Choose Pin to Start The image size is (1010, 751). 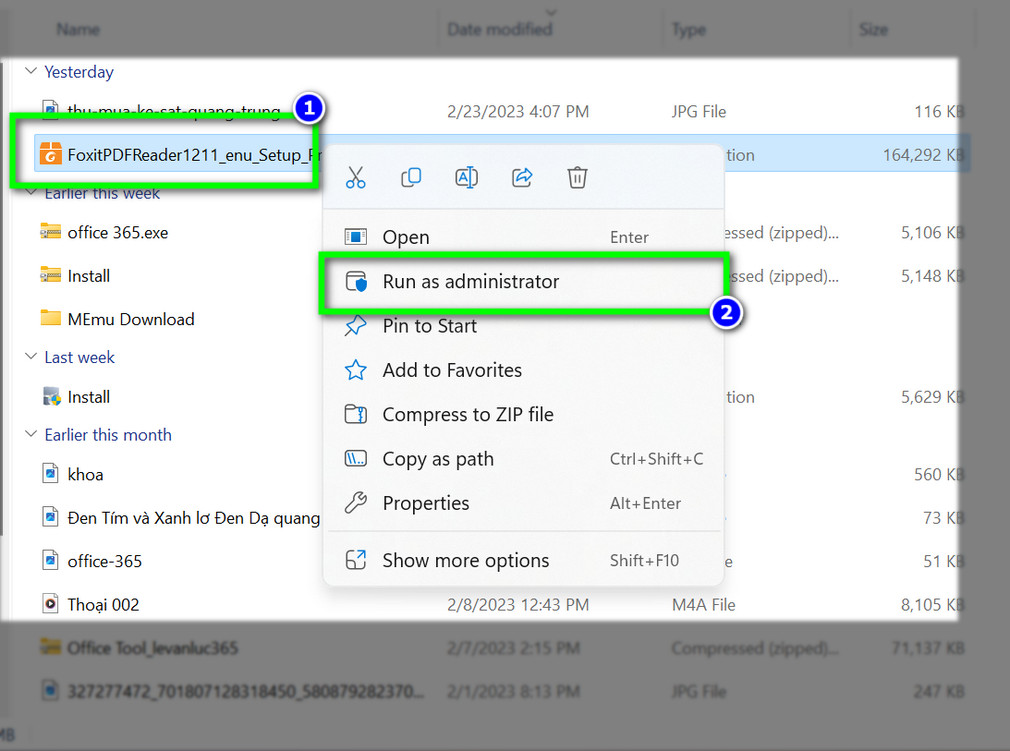[523, 326]
